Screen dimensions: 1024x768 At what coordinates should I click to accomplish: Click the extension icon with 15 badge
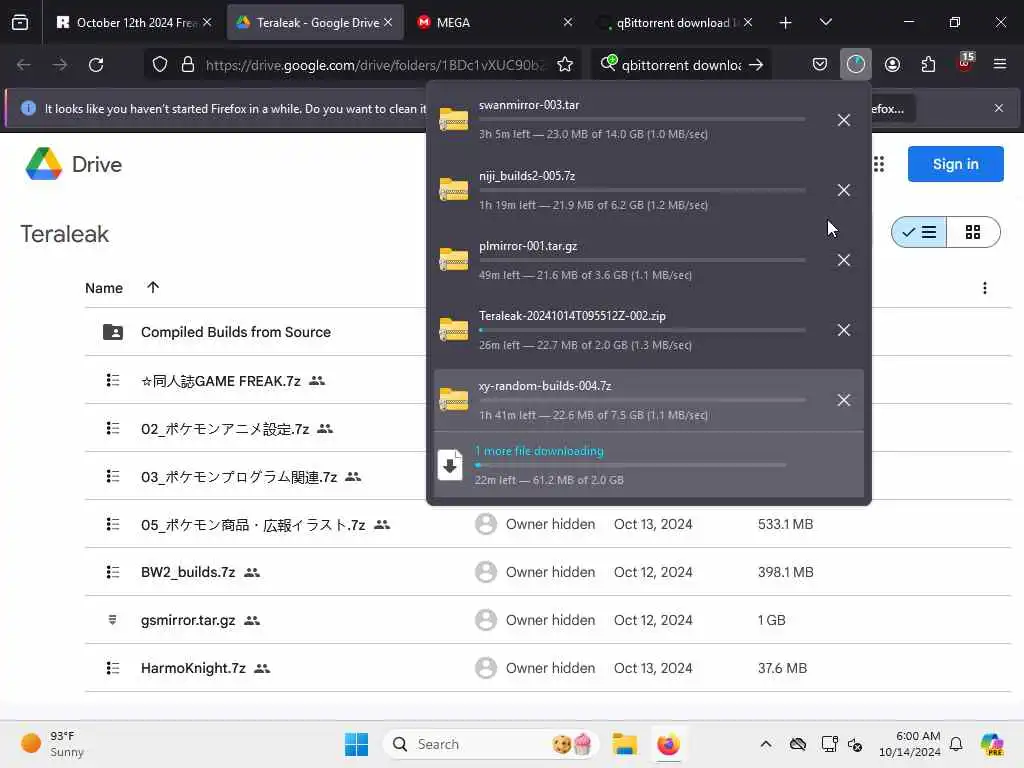965,63
